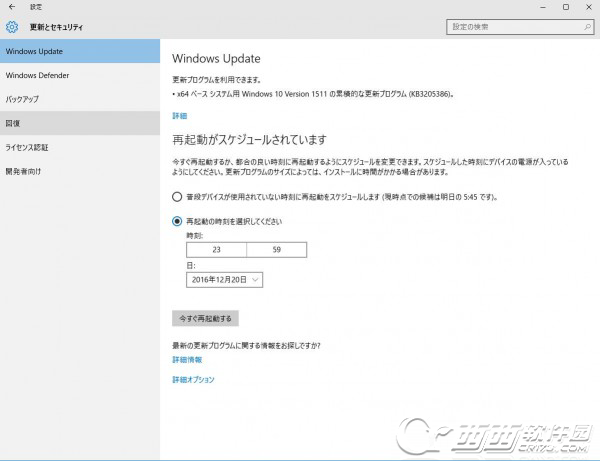Open settings home via gear icon

tap(12, 27)
